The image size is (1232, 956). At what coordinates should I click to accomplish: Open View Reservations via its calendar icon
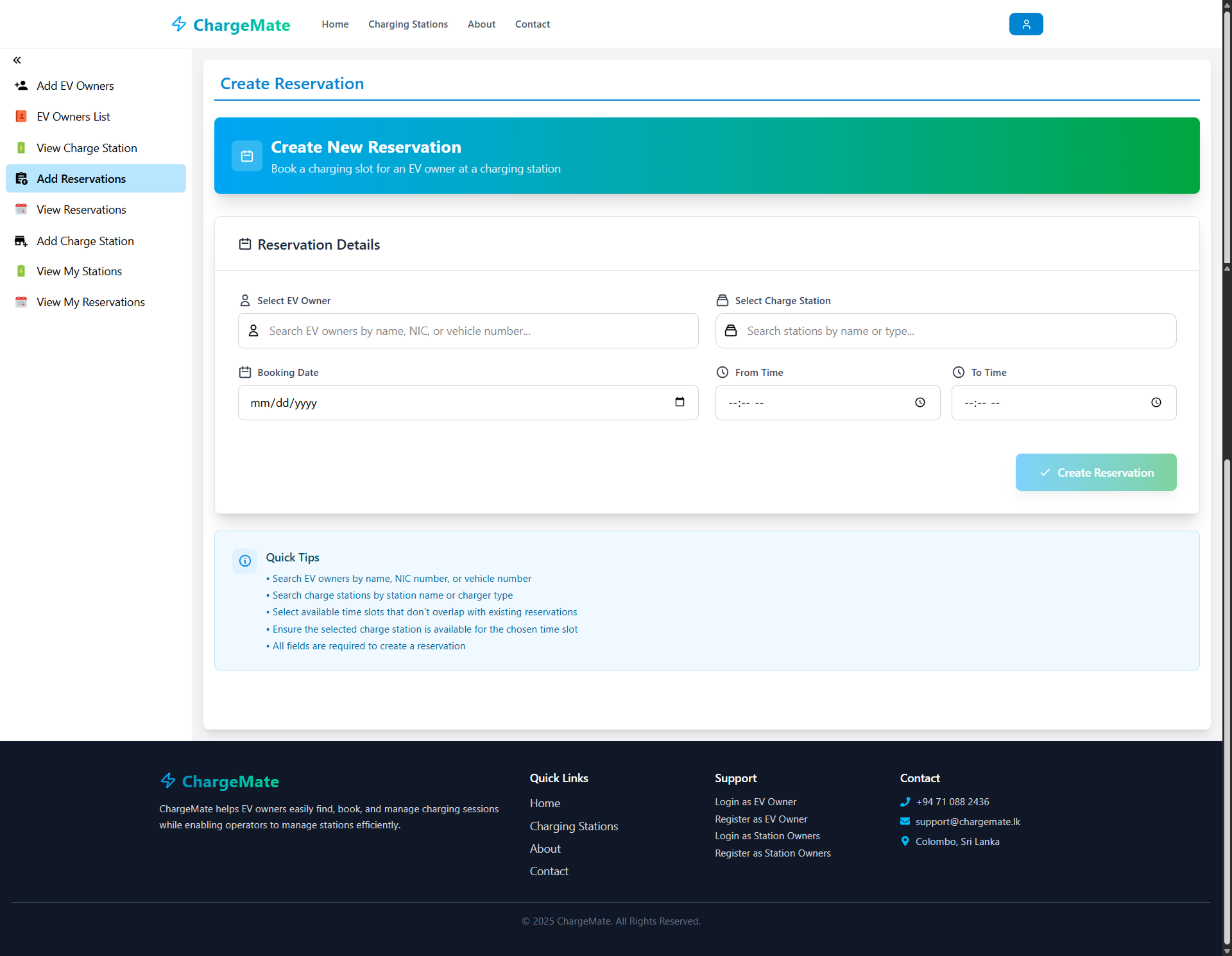point(21,209)
